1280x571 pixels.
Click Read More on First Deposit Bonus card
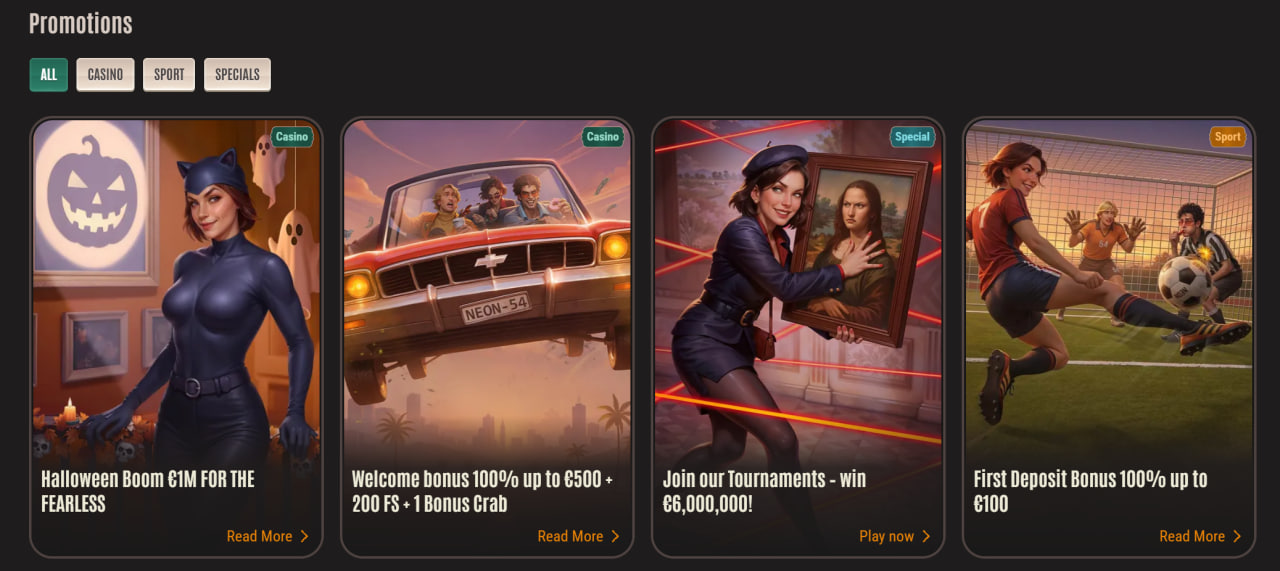click(x=1192, y=536)
